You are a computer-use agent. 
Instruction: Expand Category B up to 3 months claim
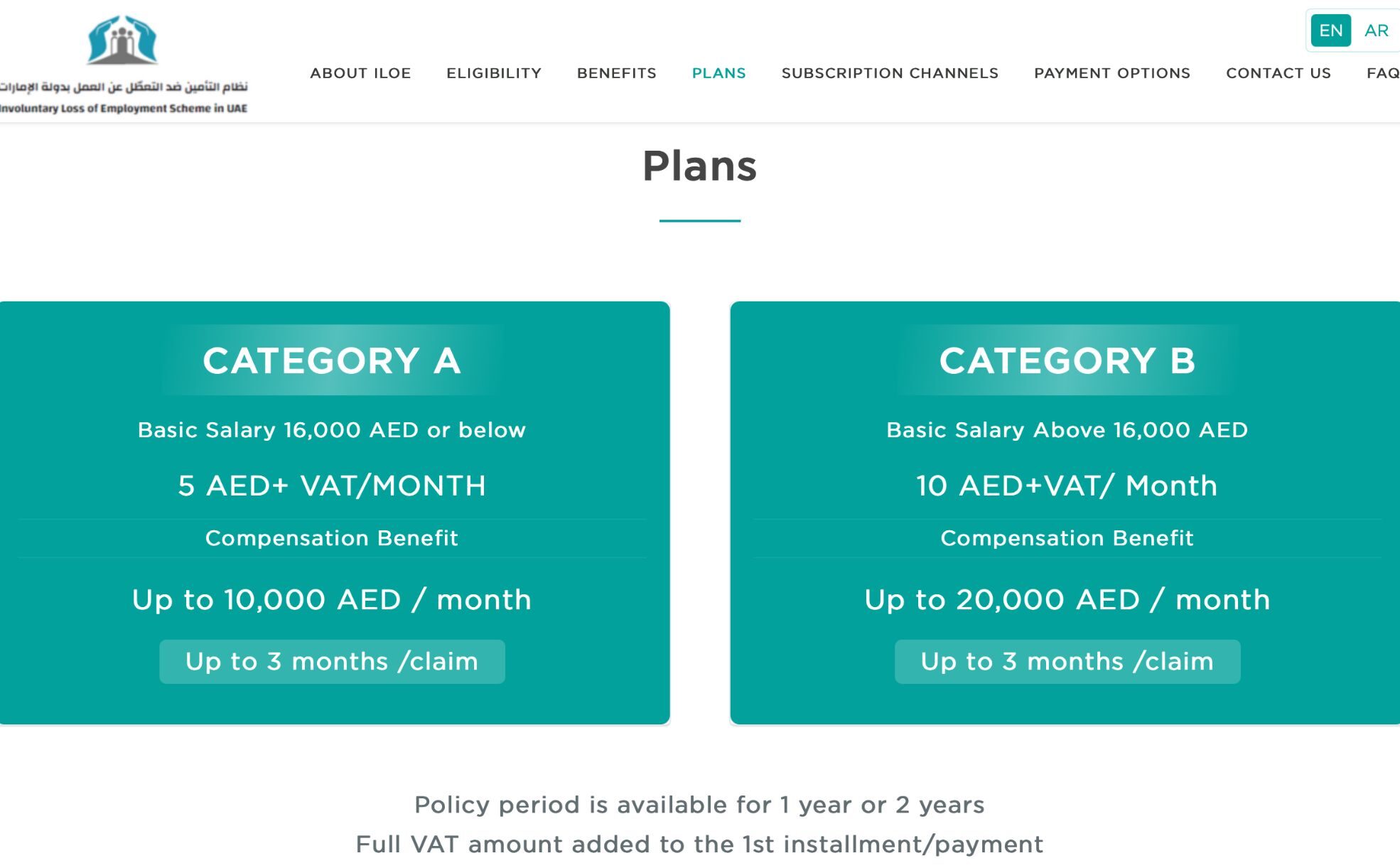(x=1066, y=660)
